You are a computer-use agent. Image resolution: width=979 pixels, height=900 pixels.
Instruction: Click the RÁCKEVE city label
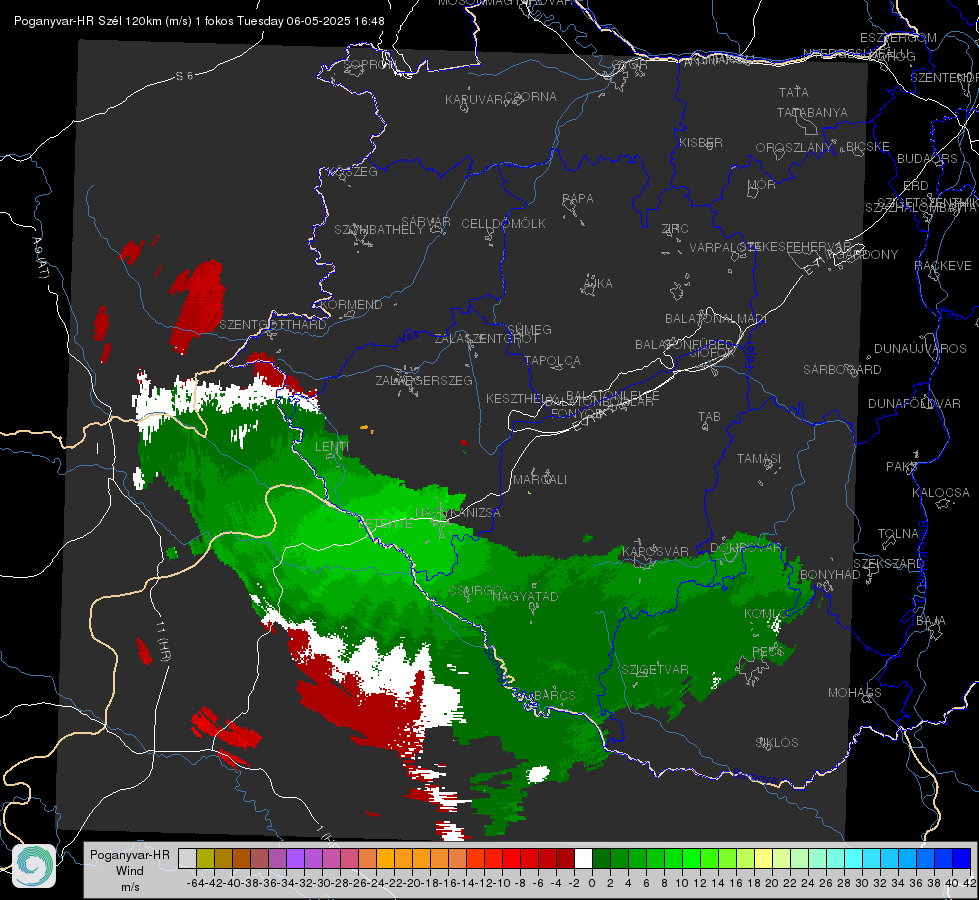943,266
